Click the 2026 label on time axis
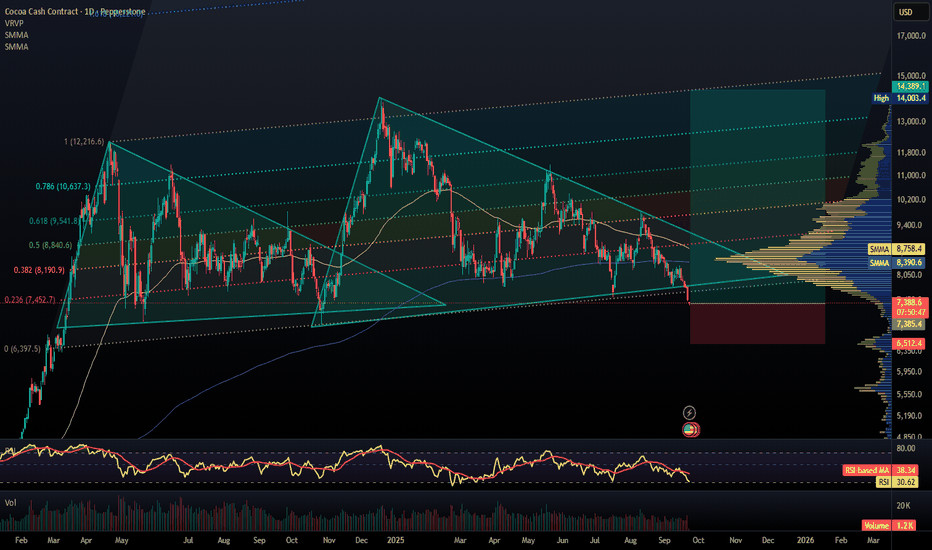Screen dimensions: 932x550 point(805,540)
